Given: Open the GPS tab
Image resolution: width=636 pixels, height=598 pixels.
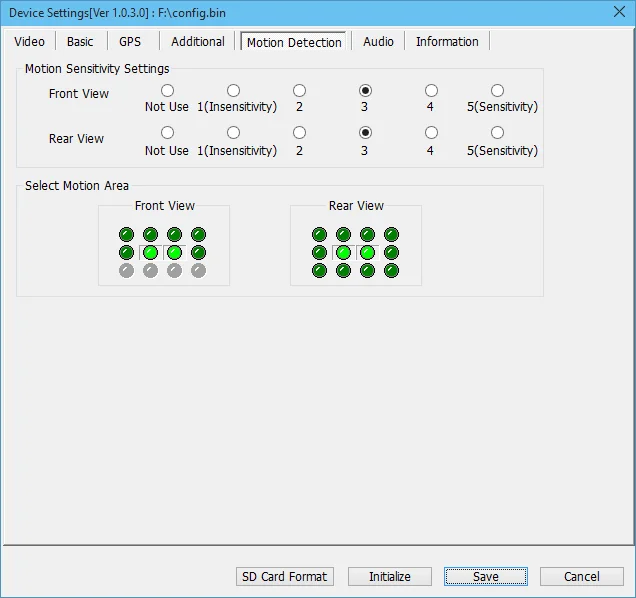Looking at the screenshot, I should 130,41.
